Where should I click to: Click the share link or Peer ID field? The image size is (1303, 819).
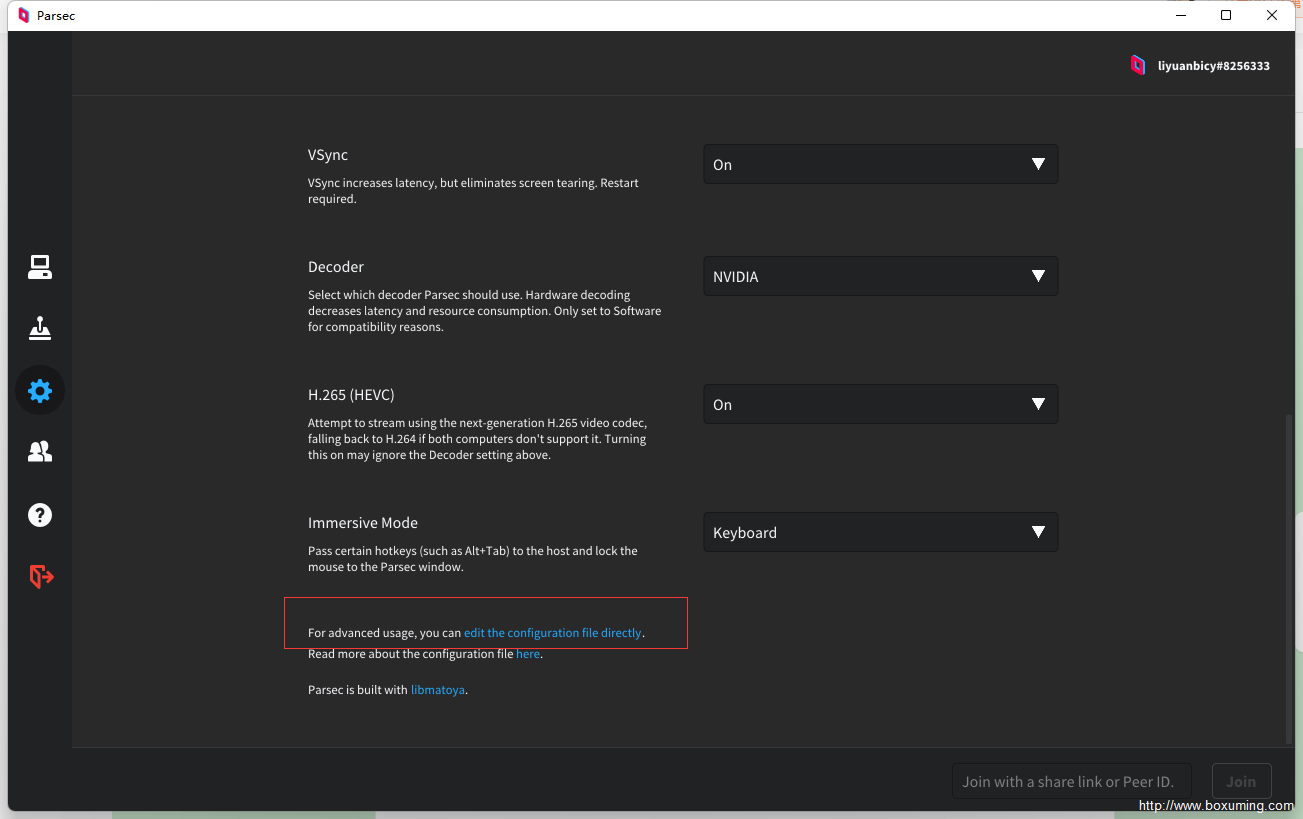pos(1072,782)
